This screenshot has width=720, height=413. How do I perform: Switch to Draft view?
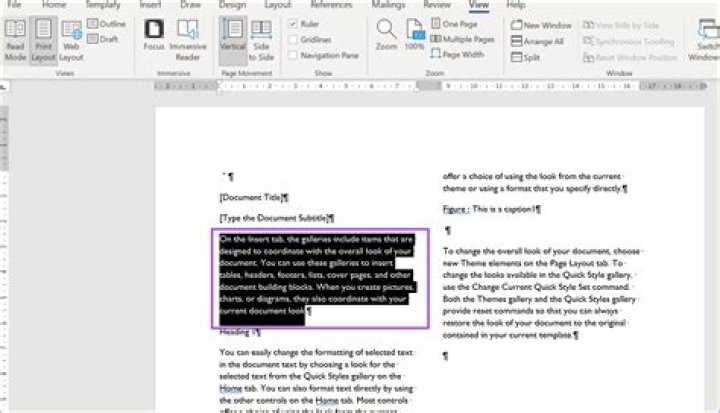pos(103,39)
